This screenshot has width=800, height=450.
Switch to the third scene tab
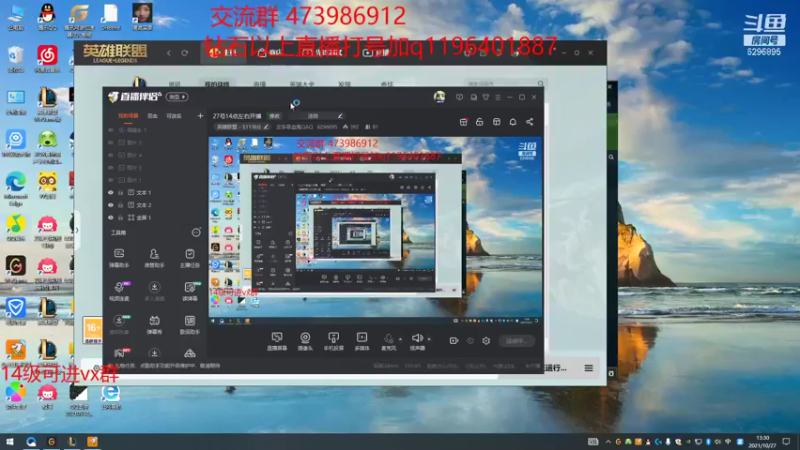click(174, 116)
